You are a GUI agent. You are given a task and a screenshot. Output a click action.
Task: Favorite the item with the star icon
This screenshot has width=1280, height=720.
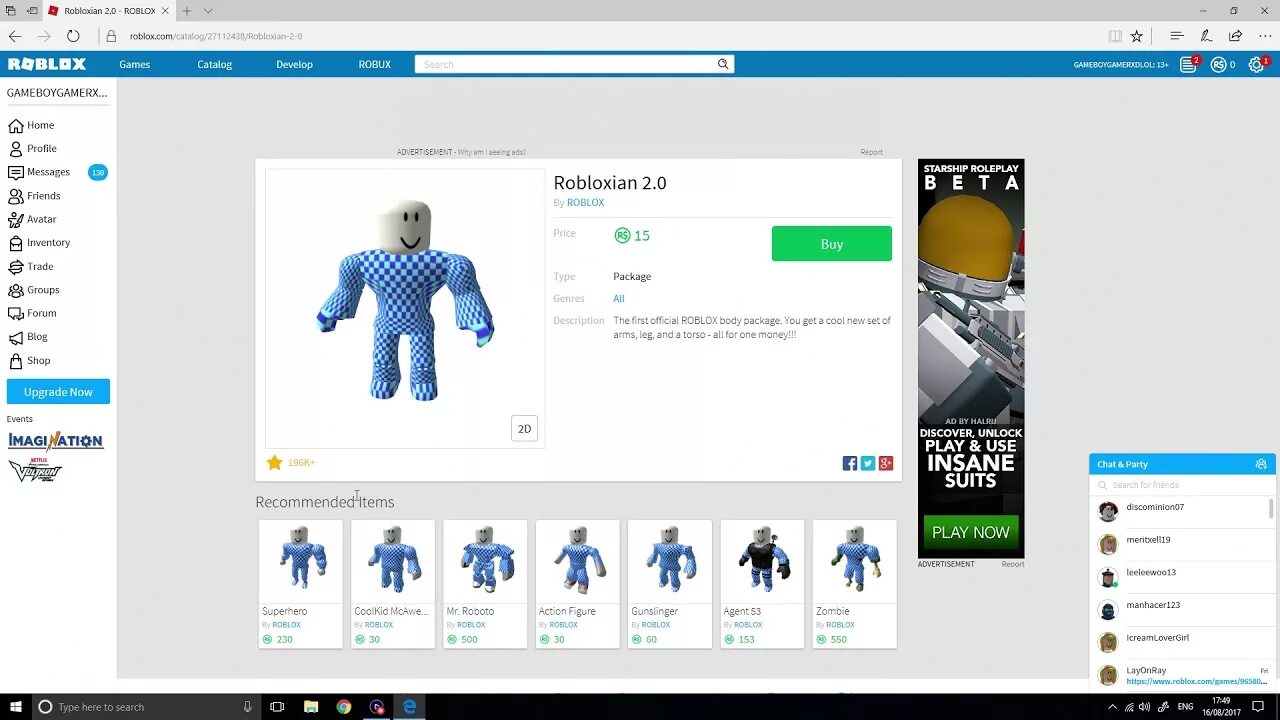click(x=274, y=462)
